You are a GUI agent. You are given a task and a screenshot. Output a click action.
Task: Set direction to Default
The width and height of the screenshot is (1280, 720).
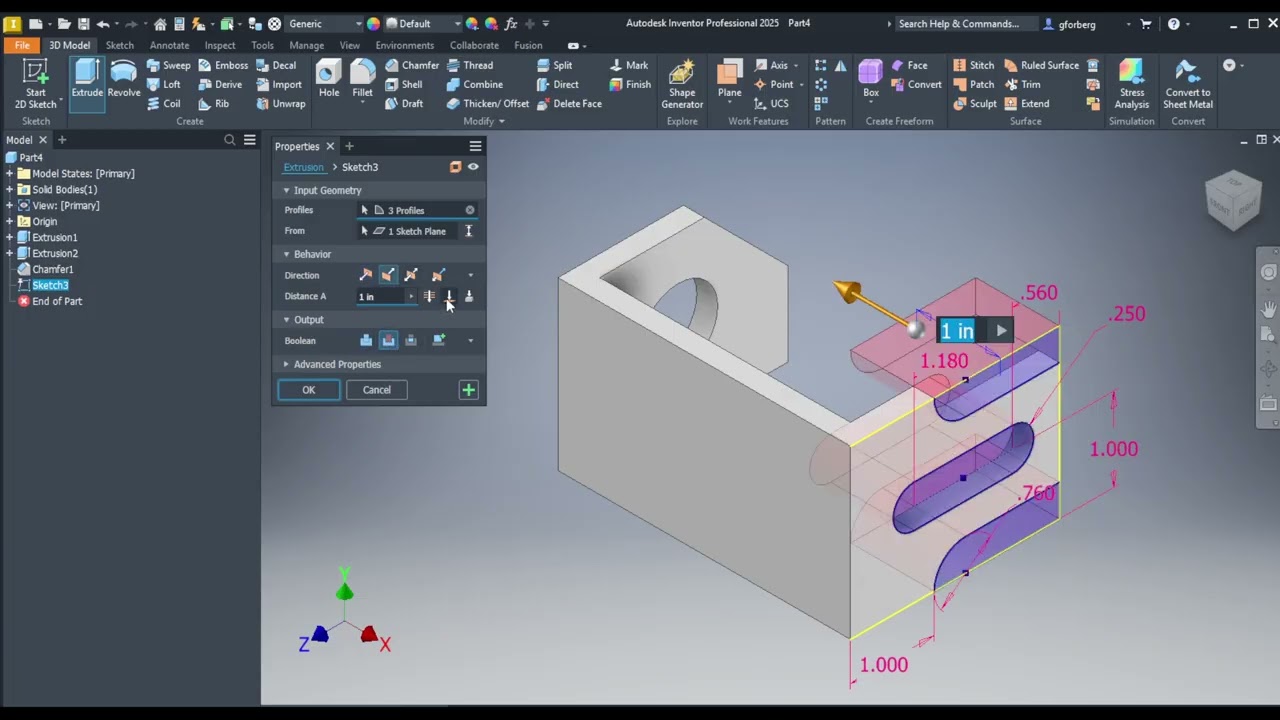click(x=366, y=275)
